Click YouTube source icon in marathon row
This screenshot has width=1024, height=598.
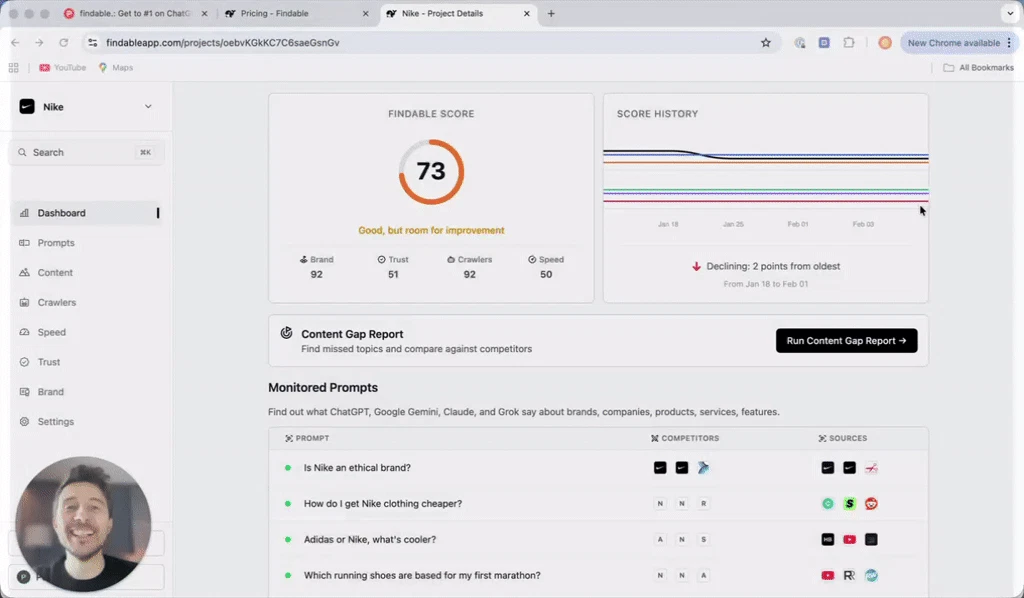pos(827,575)
